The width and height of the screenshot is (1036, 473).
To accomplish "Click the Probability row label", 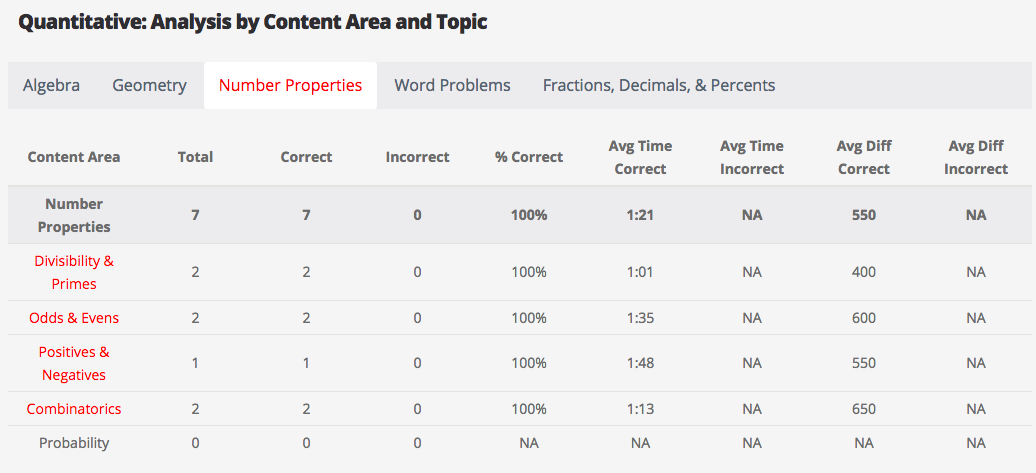I will (x=74, y=443).
